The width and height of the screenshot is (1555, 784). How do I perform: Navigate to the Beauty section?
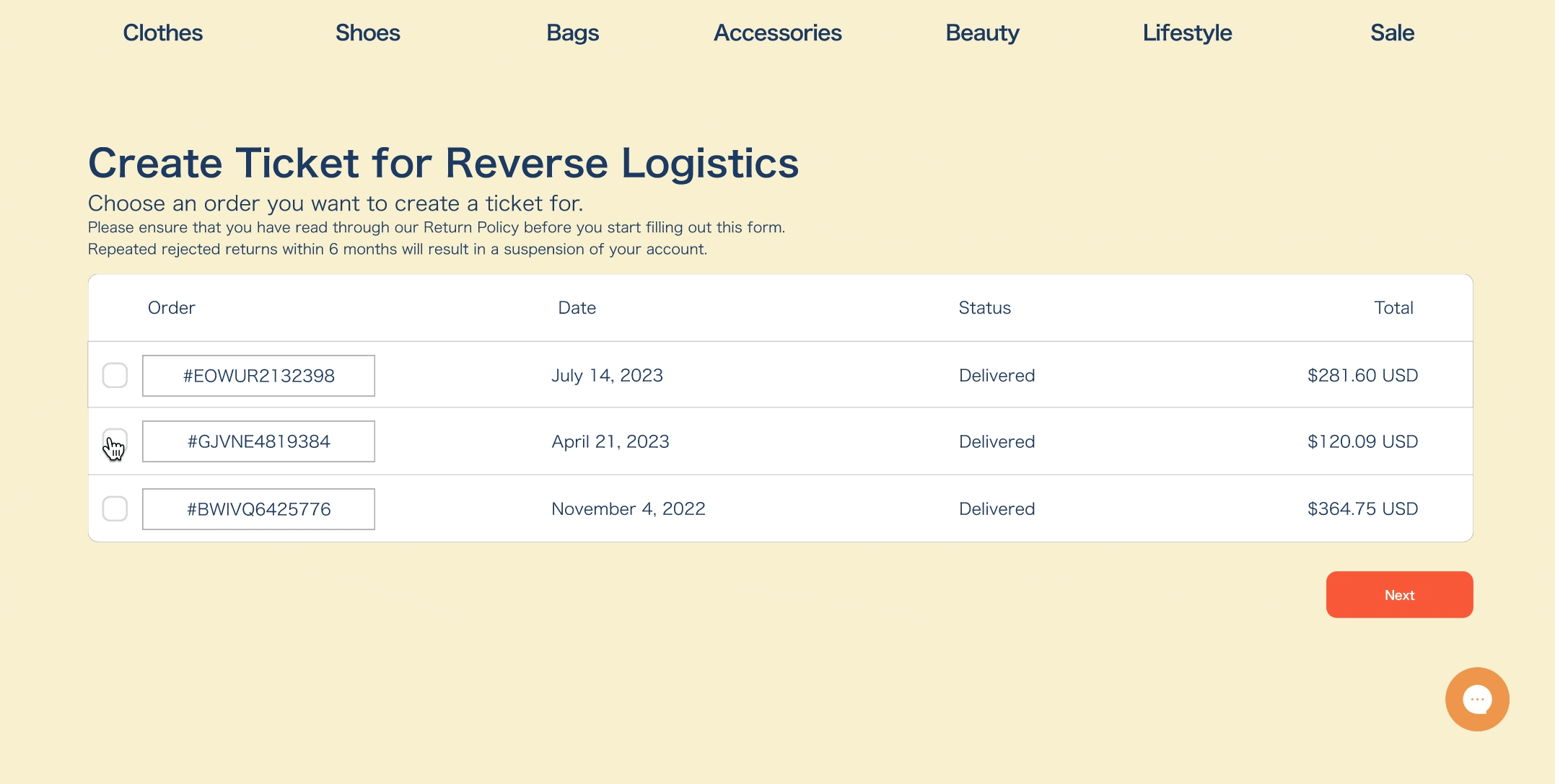(982, 32)
